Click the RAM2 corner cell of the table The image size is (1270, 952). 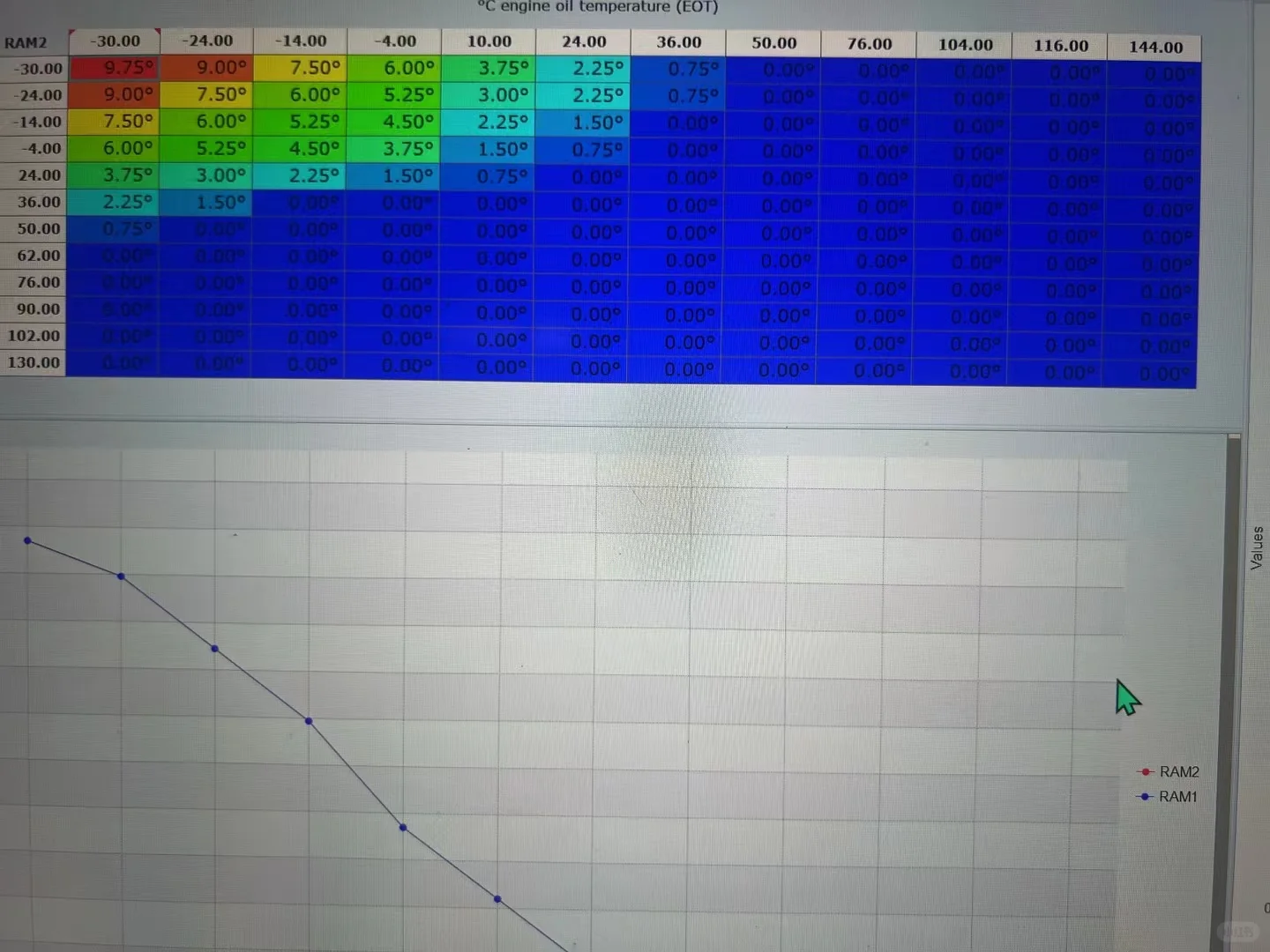coord(34,41)
